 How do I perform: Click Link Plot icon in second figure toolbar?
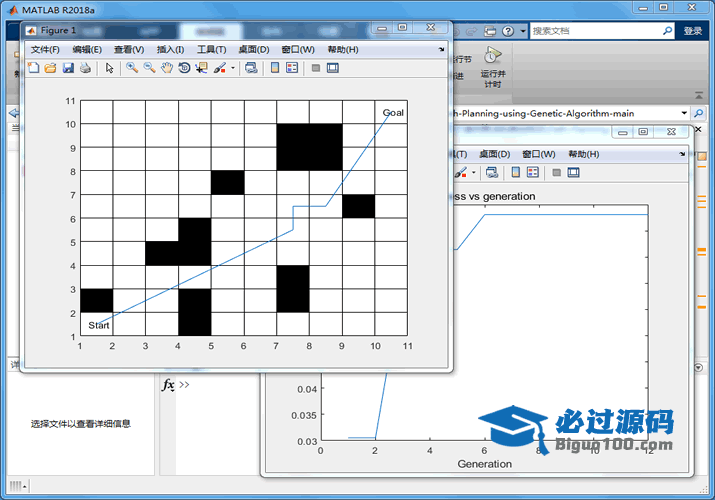pos(492,172)
